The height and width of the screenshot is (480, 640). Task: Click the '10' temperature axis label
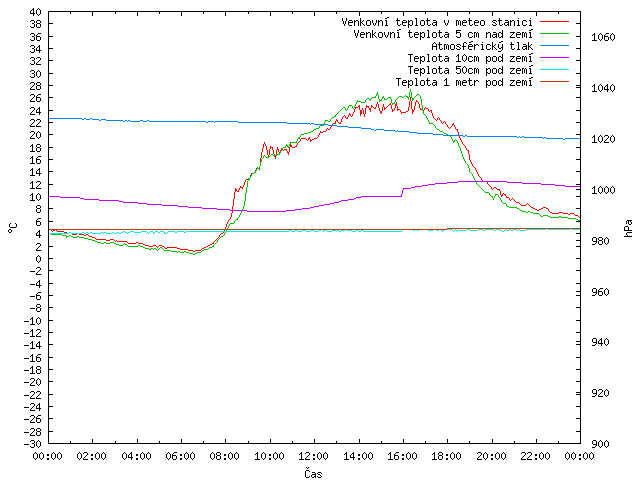36,197
